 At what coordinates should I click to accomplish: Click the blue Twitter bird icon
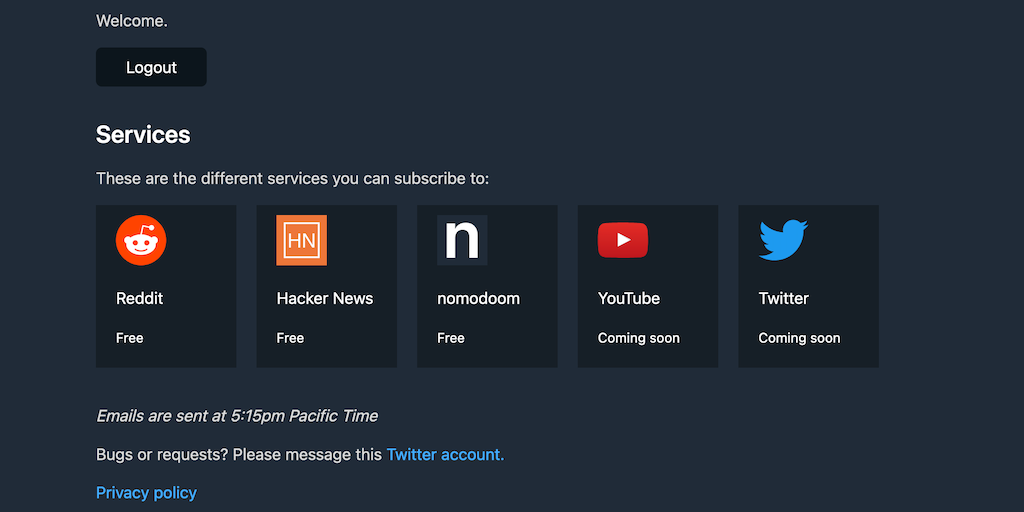783,240
